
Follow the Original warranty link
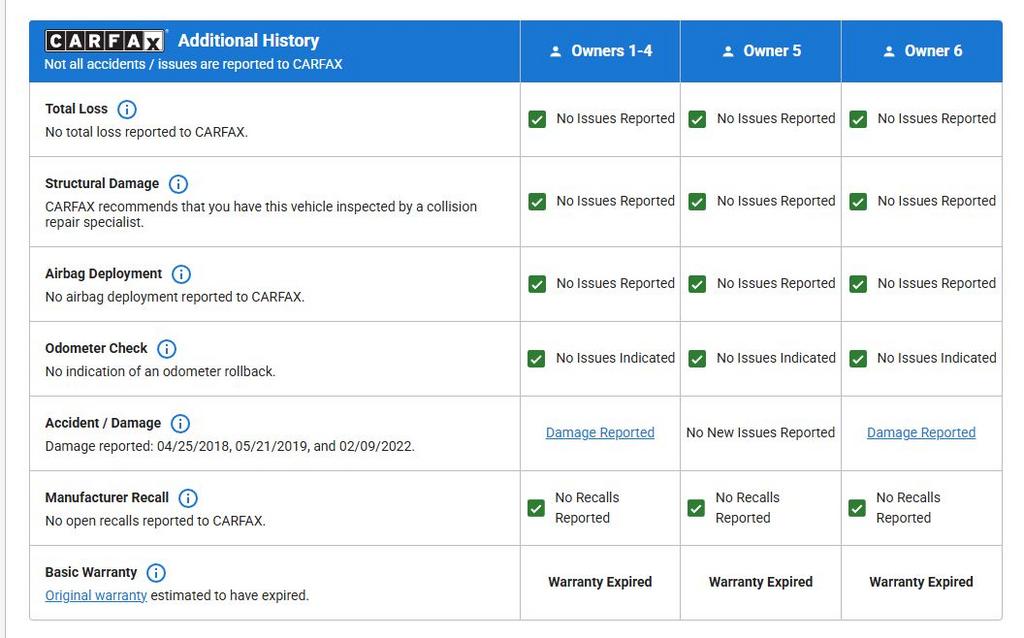[96, 596]
